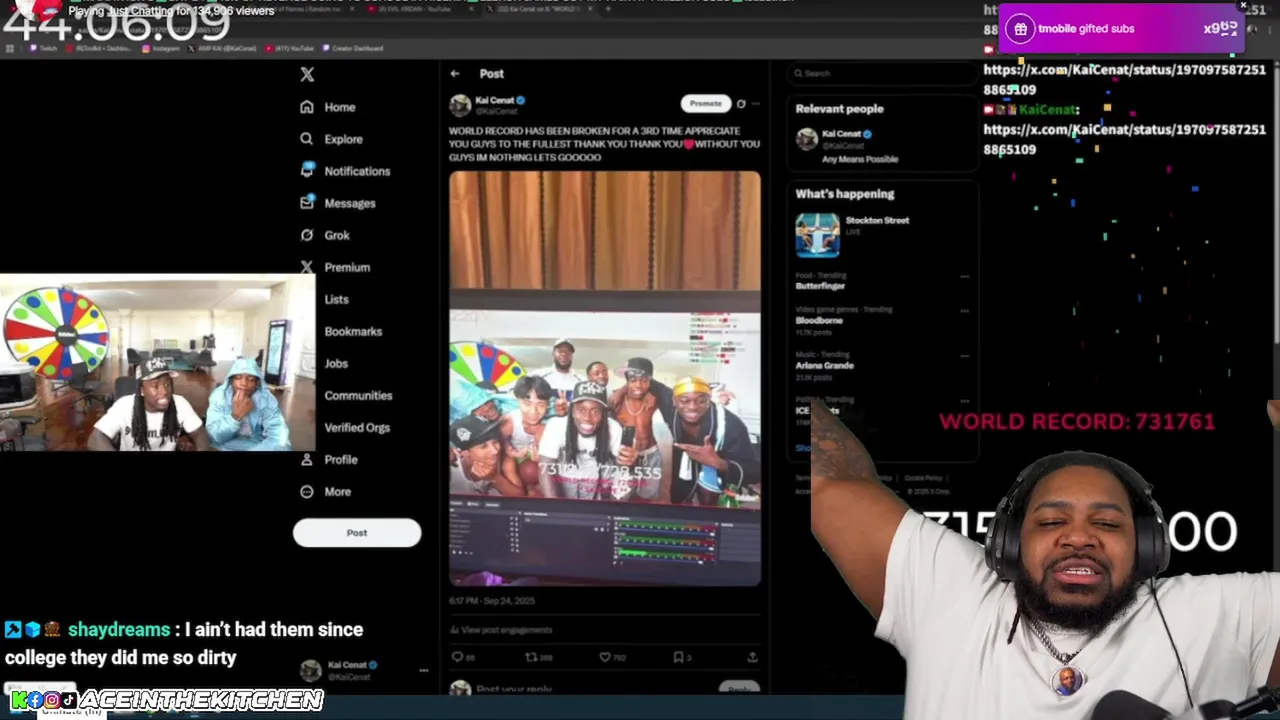Screen dimensions: 1280x720
Task: Open the Bloodborne trending topic
Action: [819, 320]
